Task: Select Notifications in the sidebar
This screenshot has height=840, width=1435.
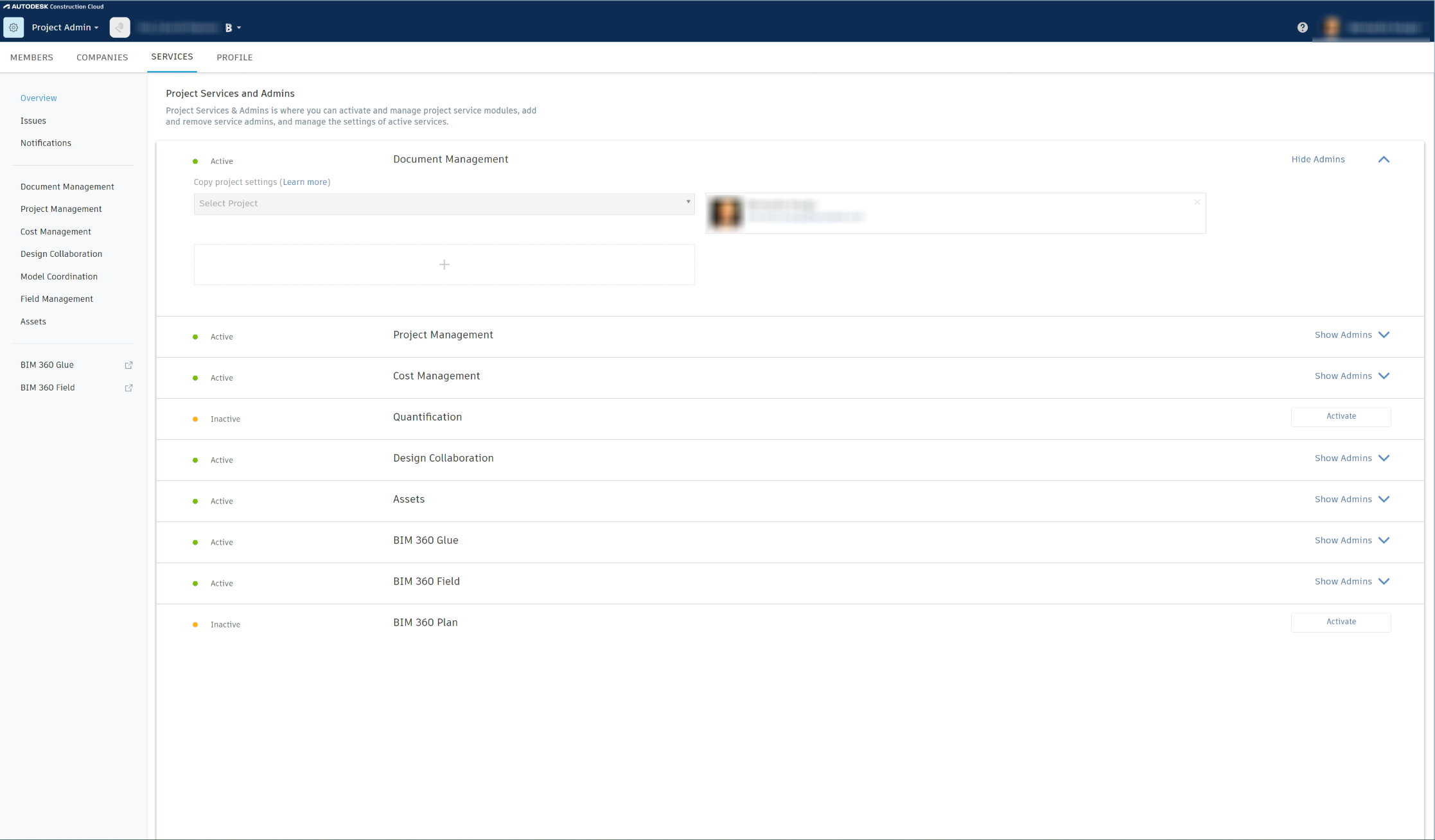Action: [46, 143]
